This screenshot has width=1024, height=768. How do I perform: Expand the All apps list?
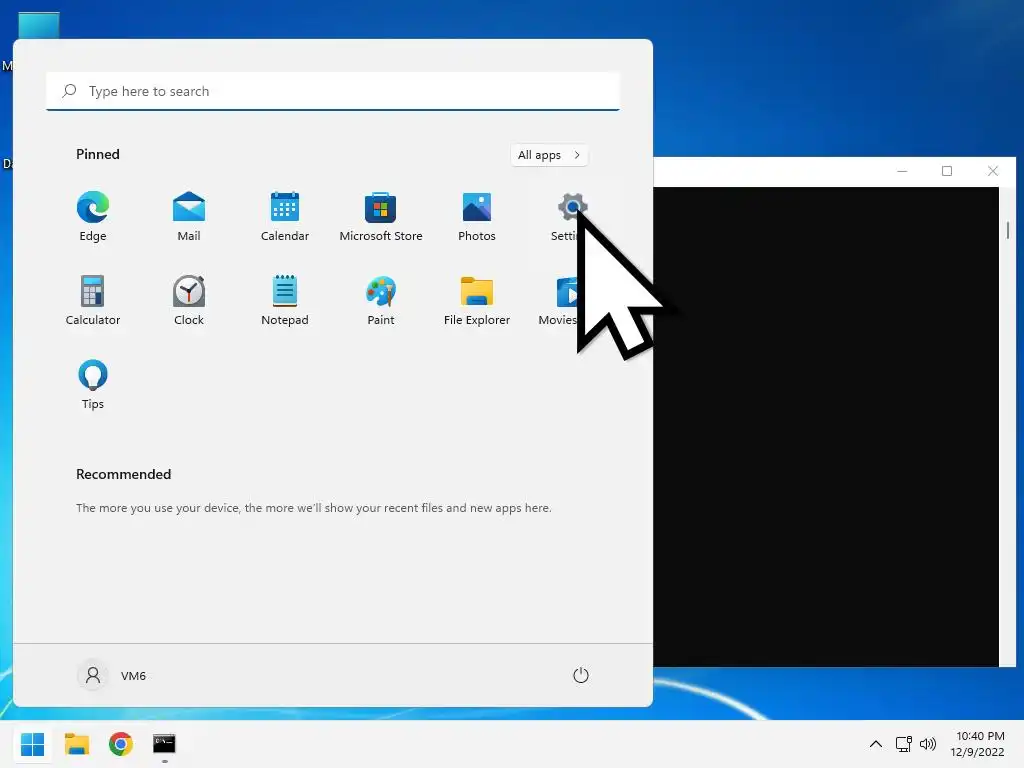click(x=549, y=155)
